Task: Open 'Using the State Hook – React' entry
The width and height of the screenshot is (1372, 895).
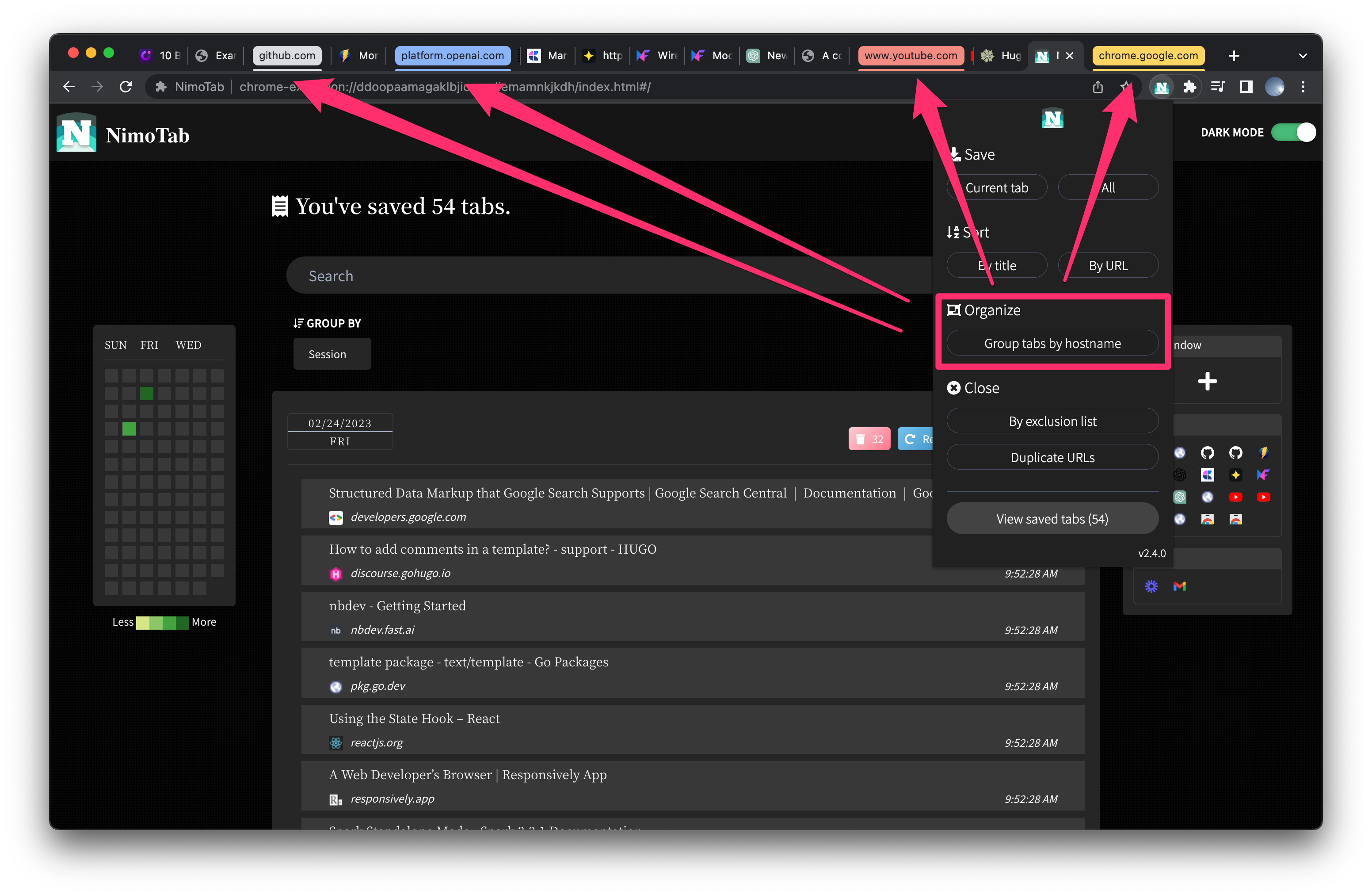Action: [x=692, y=730]
